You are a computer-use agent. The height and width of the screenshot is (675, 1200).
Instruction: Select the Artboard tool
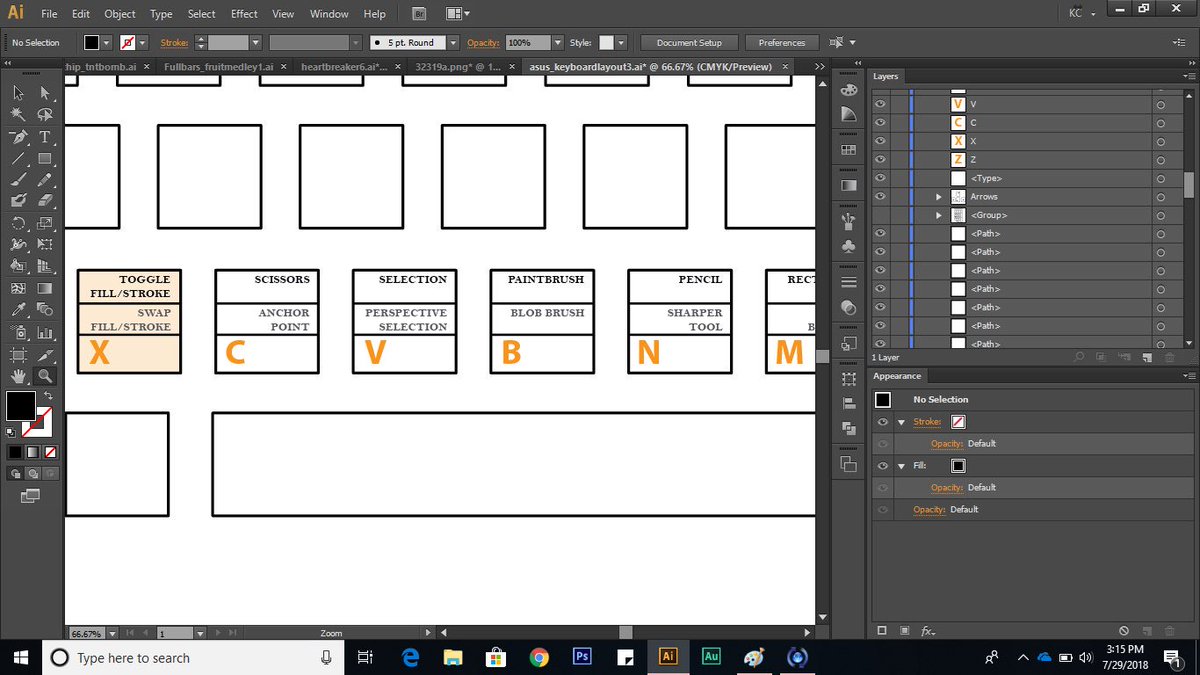tap(19, 355)
